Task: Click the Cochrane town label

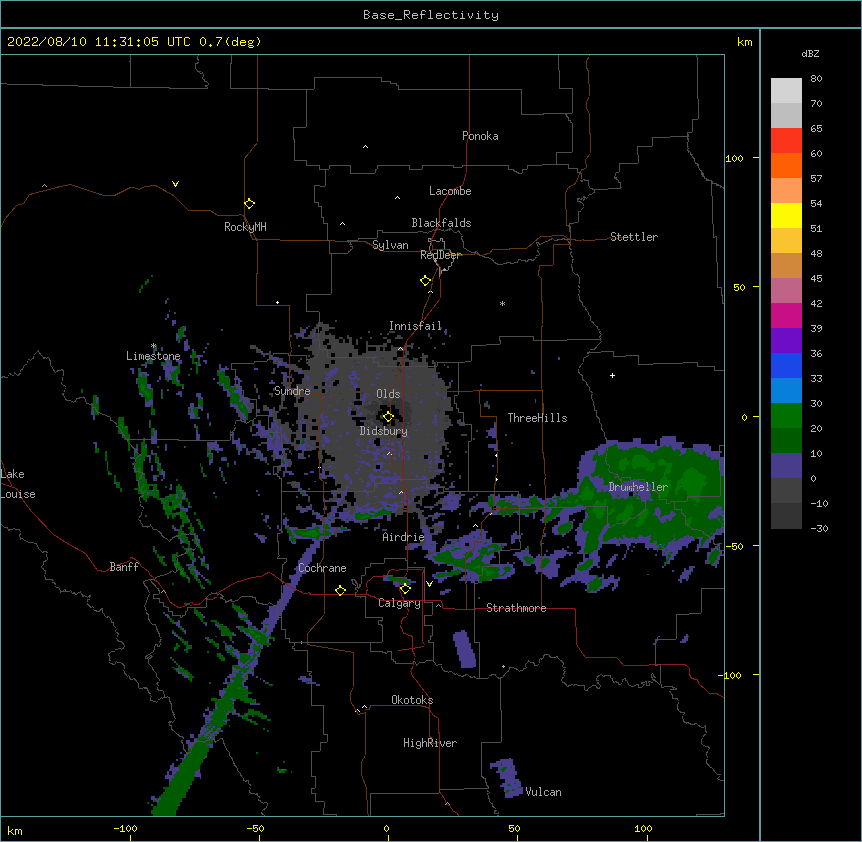Action: tap(322, 568)
